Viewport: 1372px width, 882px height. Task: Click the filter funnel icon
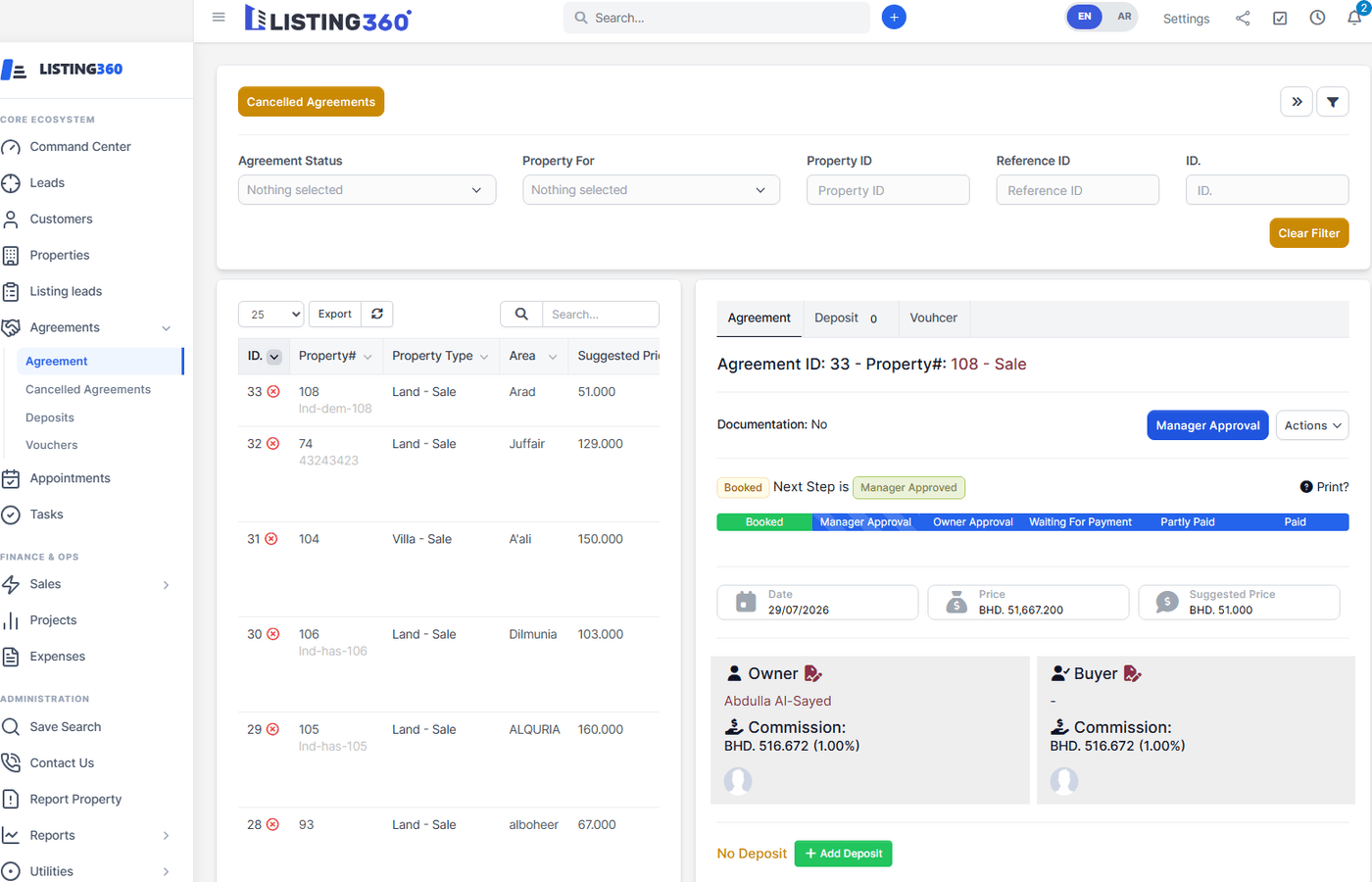tap(1333, 102)
